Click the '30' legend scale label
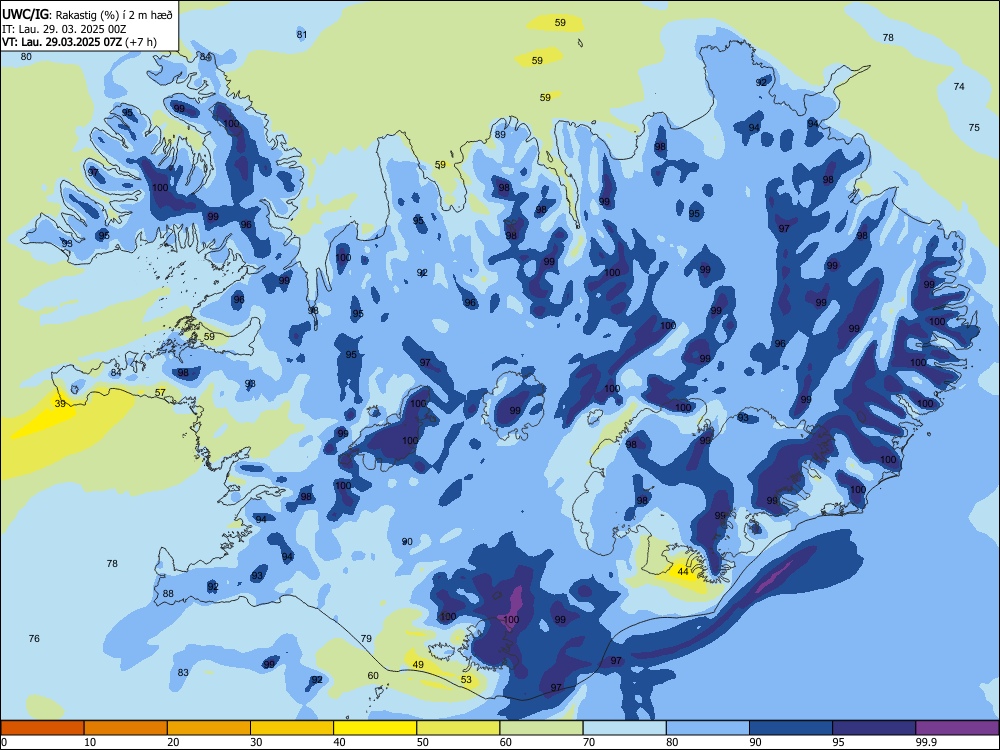1000x750 pixels. (x=256, y=742)
